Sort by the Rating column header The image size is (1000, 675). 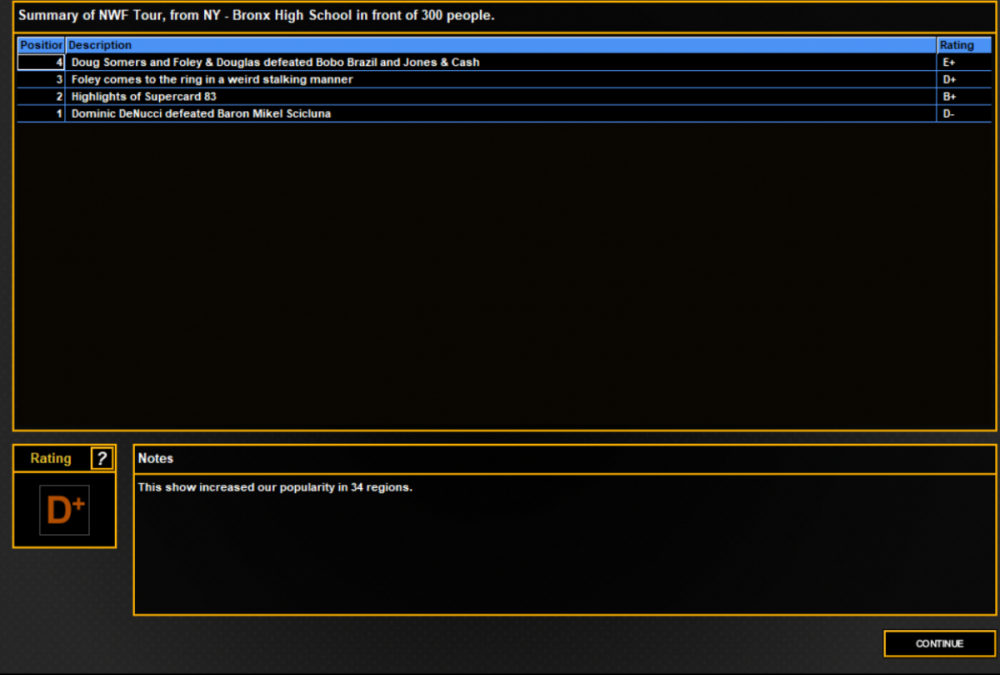[x=964, y=45]
